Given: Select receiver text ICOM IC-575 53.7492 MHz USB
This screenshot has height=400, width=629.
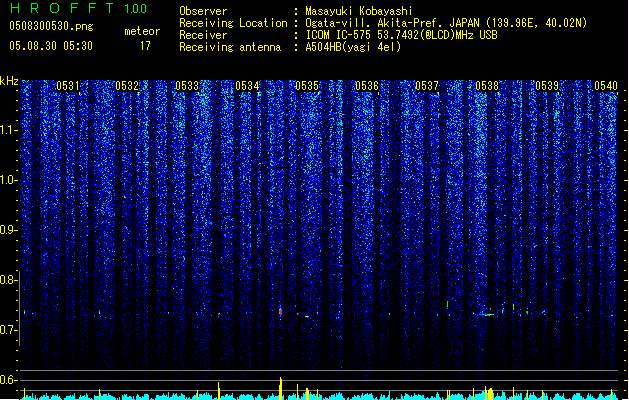Looking at the screenshot, I should (x=401, y=35).
